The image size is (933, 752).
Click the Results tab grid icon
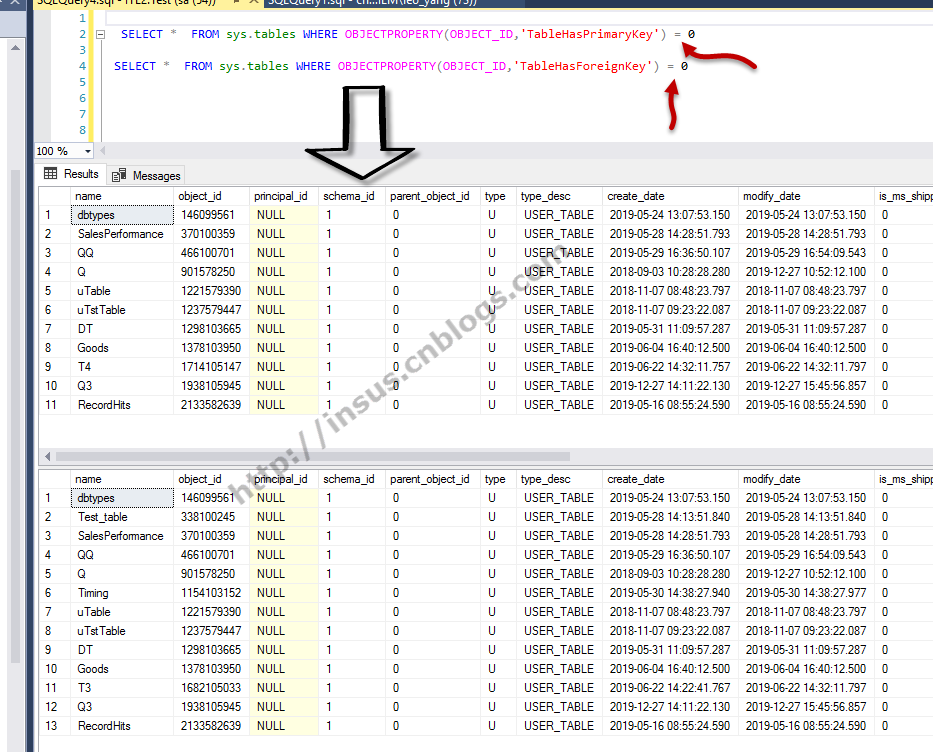(51, 174)
